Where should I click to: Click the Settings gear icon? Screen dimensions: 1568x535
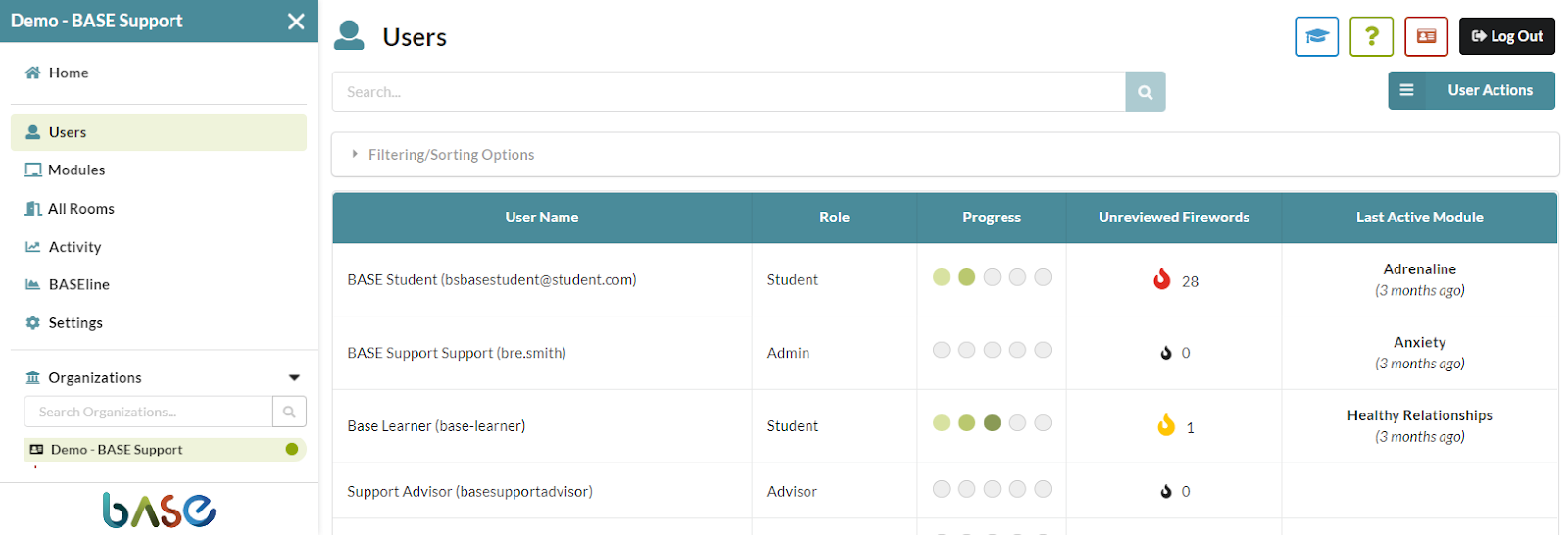33,322
